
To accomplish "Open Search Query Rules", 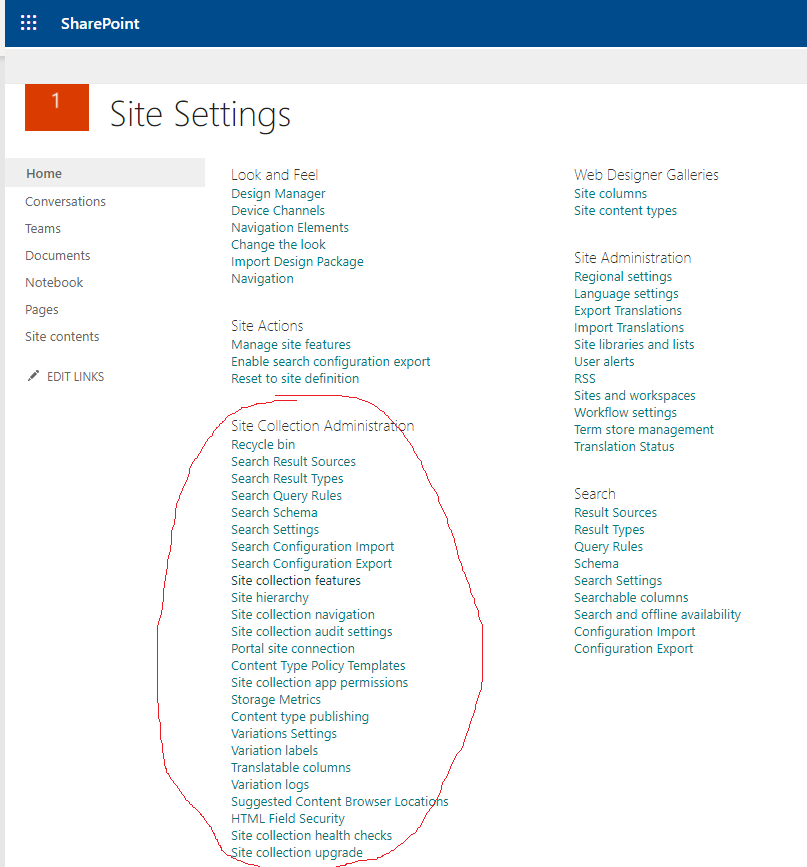I will point(287,495).
